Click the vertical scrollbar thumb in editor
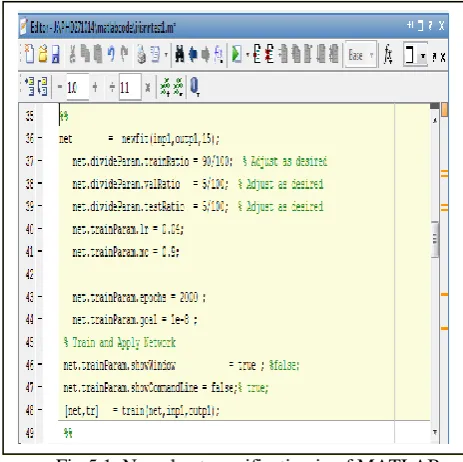The width and height of the screenshot is (463, 462). tap(435, 239)
